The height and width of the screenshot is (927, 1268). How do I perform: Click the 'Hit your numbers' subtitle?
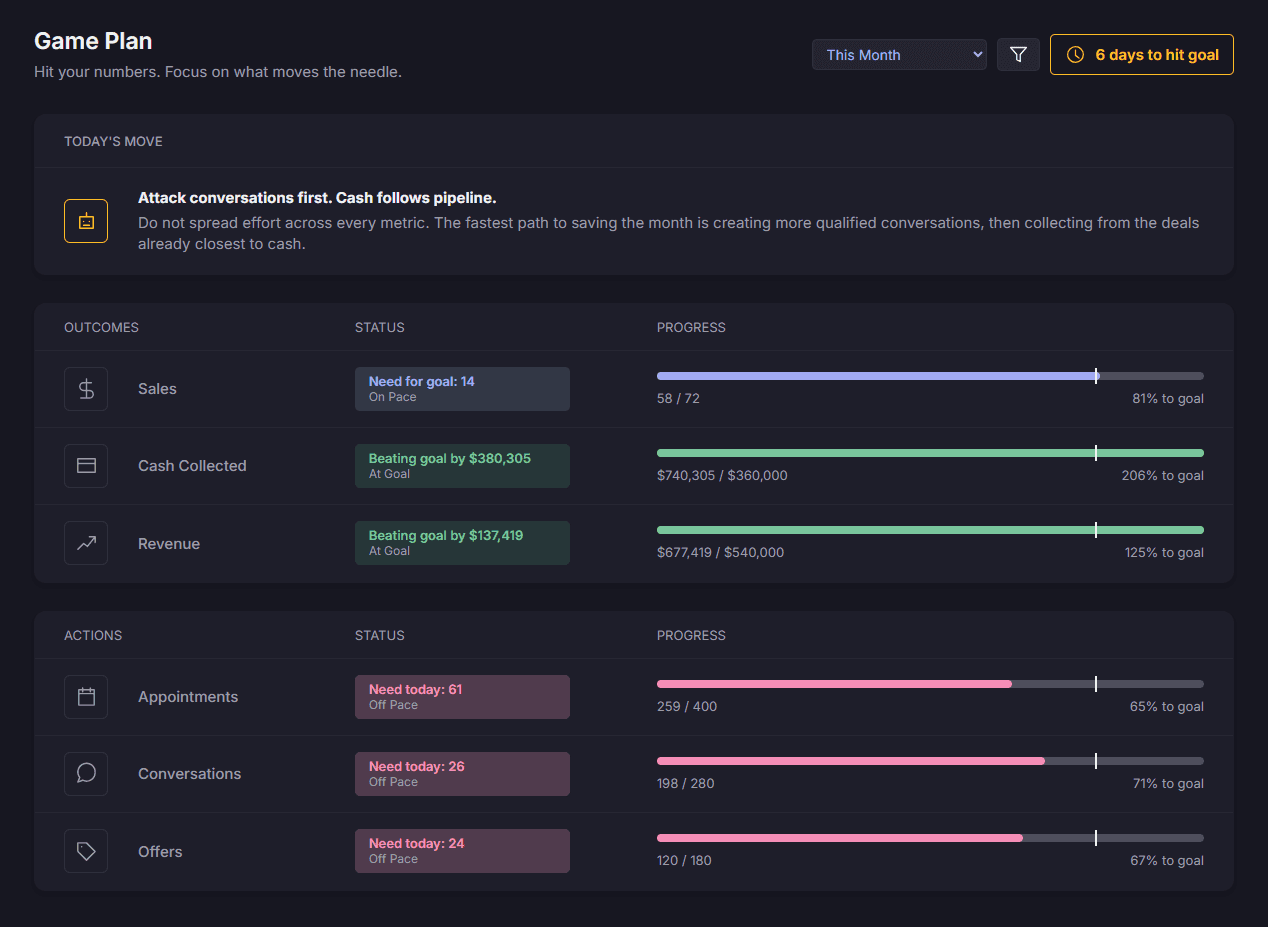(x=218, y=72)
